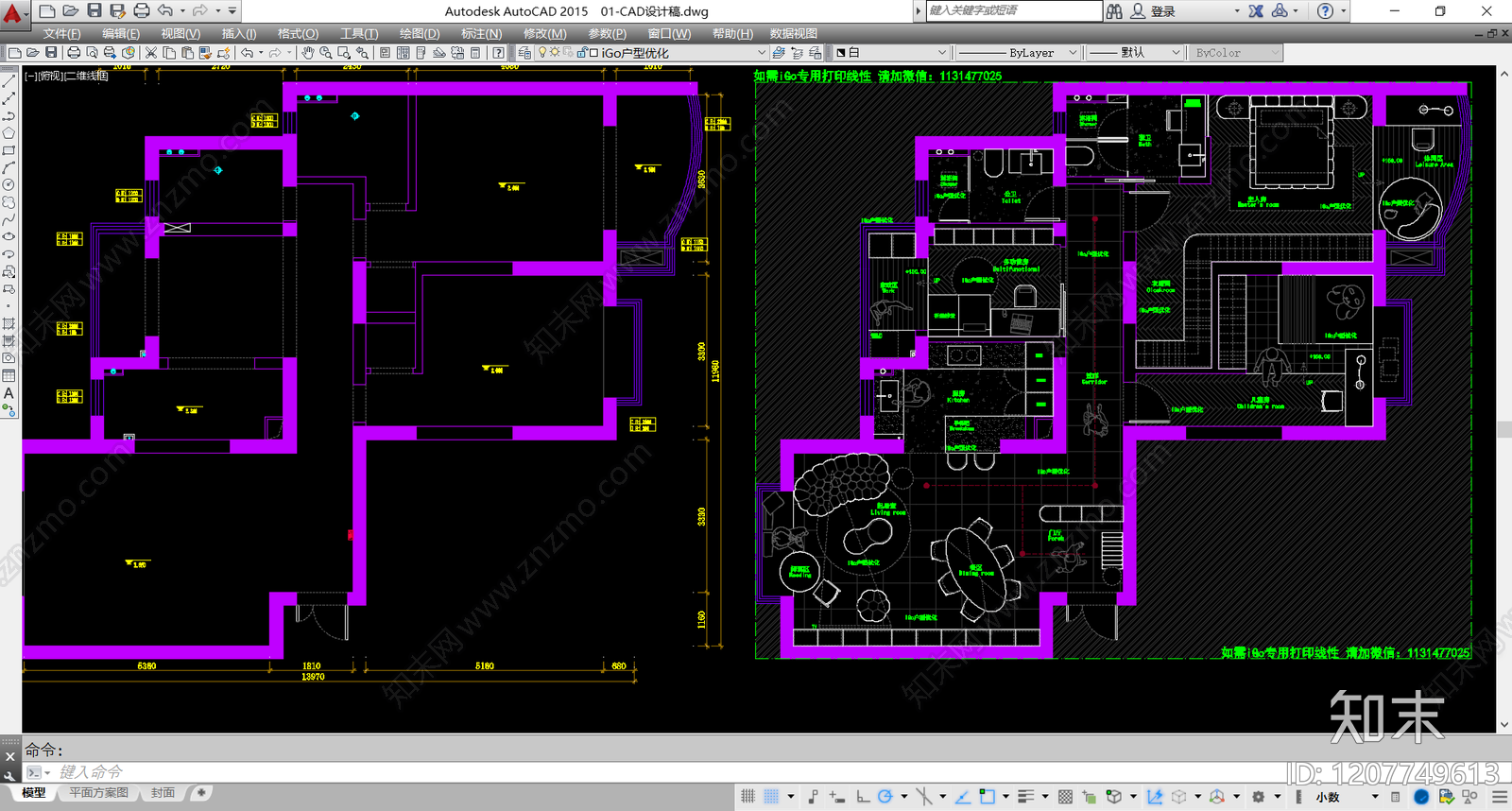Open the Layer Properties Manager icon
This screenshot has width=1512, height=811.
pos(524,53)
